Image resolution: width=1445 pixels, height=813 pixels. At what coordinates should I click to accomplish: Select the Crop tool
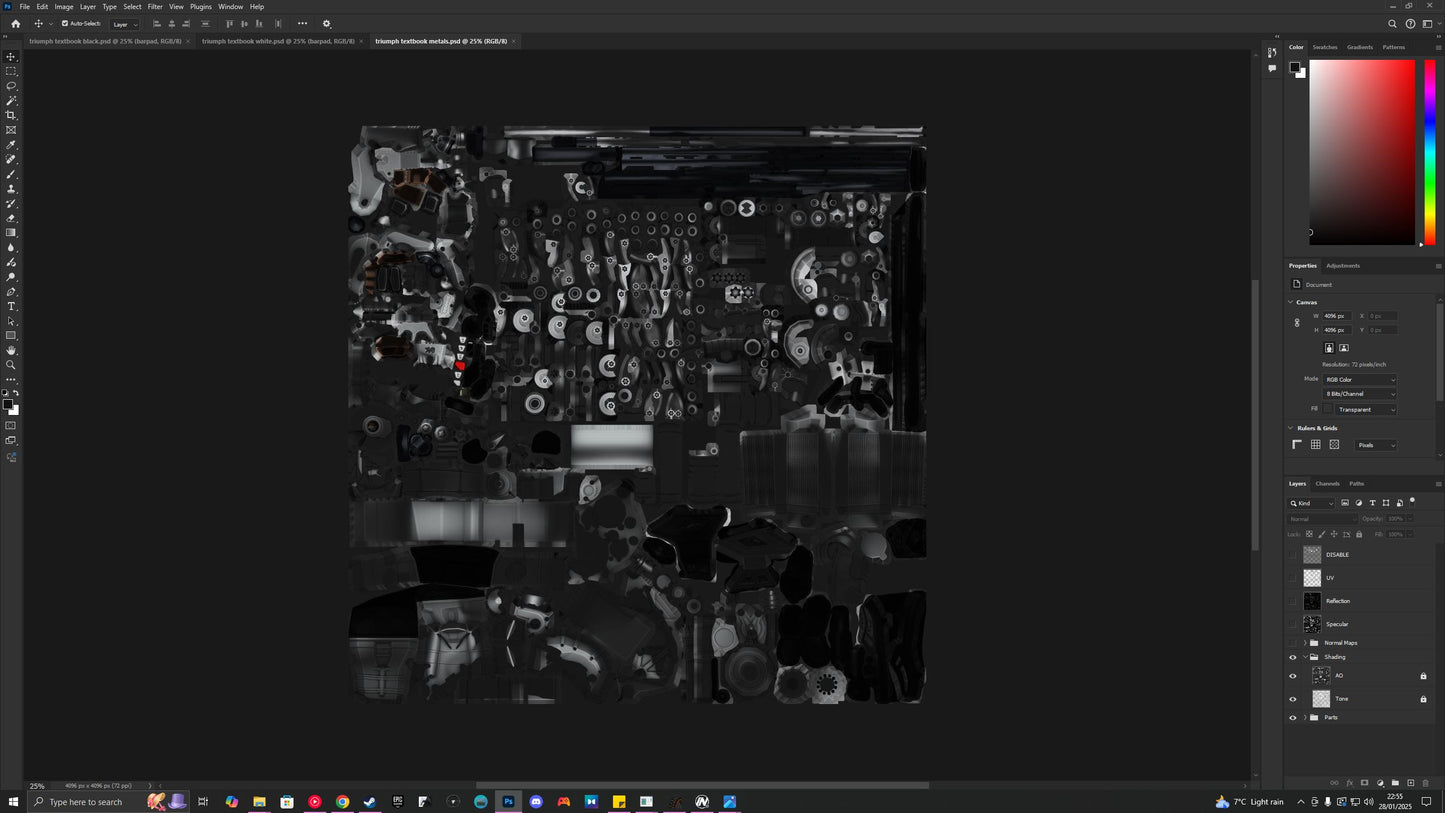point(11,116)
